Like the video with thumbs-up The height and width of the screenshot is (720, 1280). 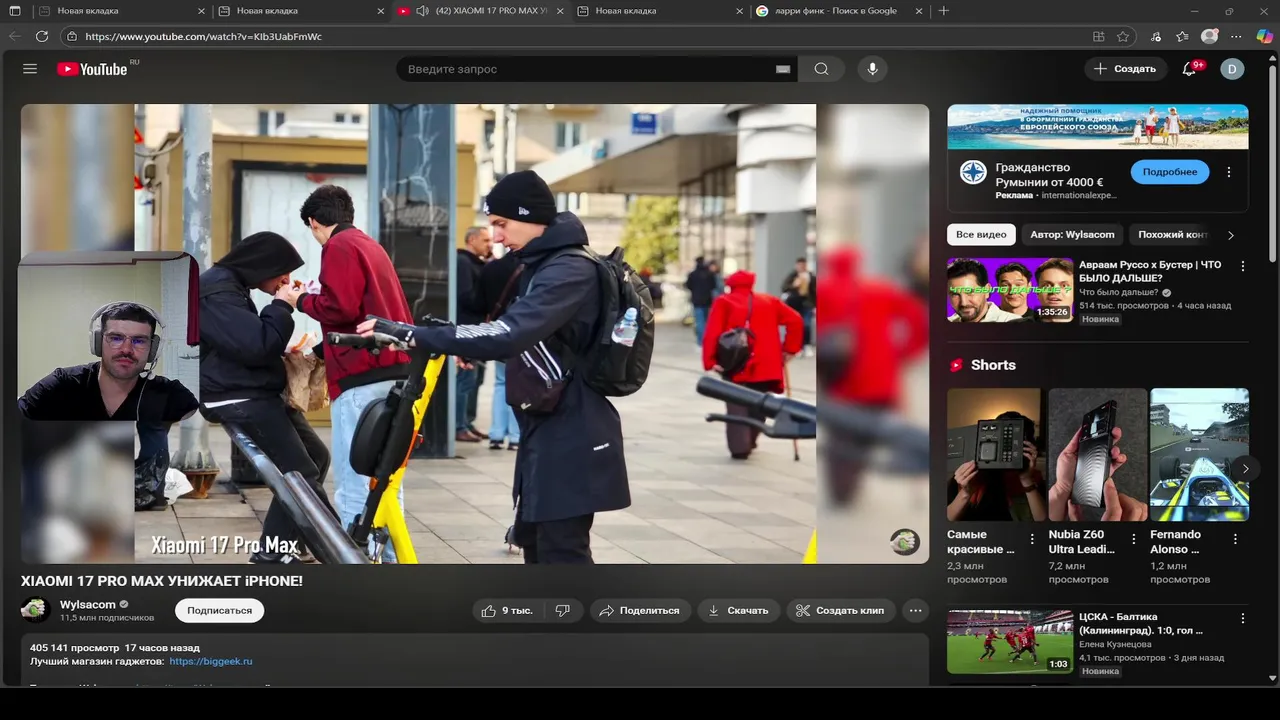(x=507, y=610)
